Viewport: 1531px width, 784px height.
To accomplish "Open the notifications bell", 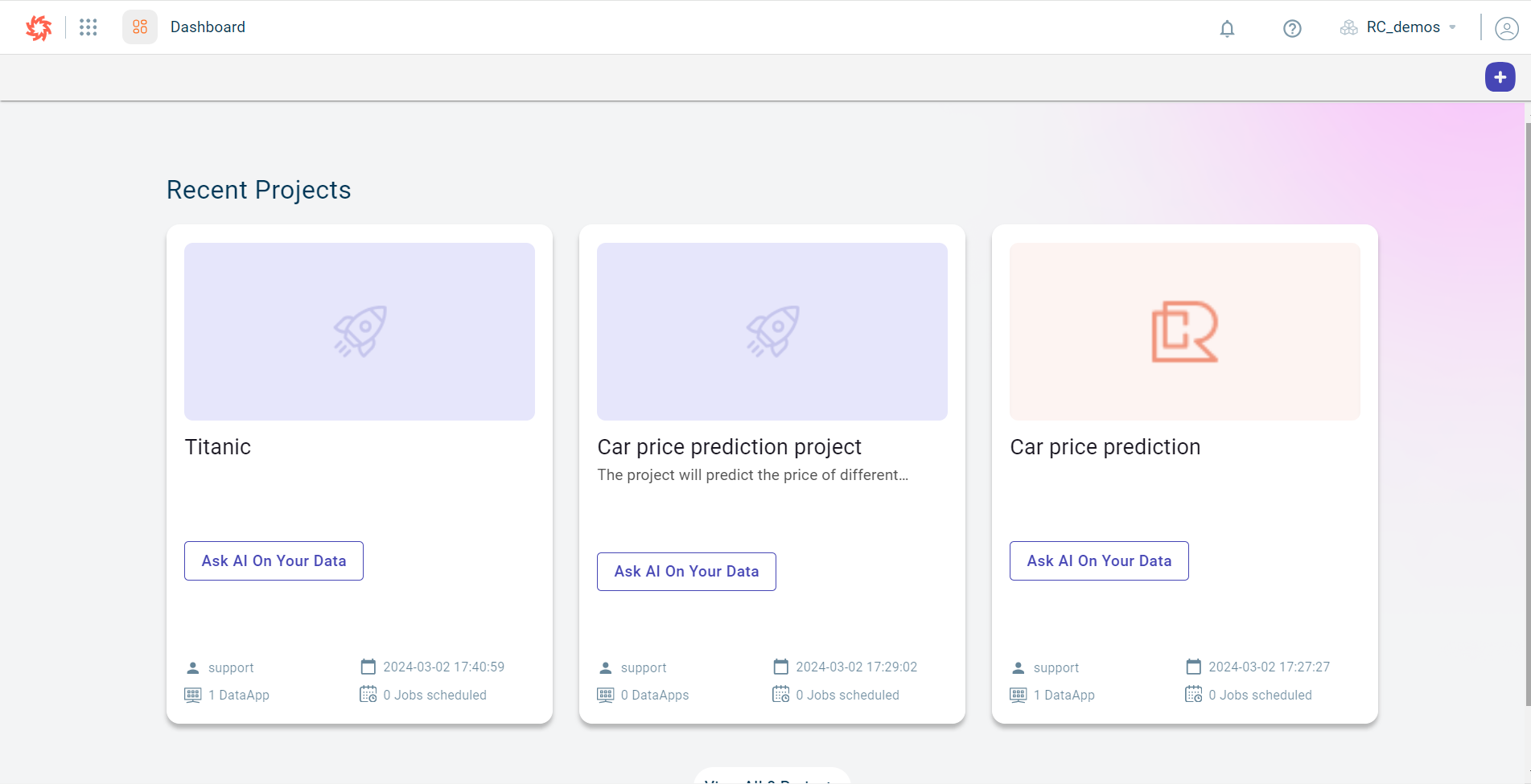I will (1227, 29).
